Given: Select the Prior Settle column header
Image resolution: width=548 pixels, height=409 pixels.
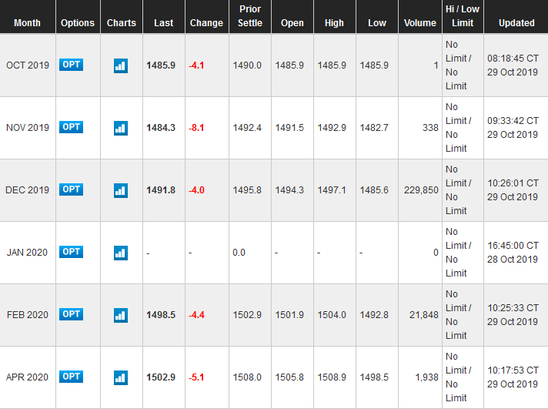Looking at the screenshot, I should 250,16.
